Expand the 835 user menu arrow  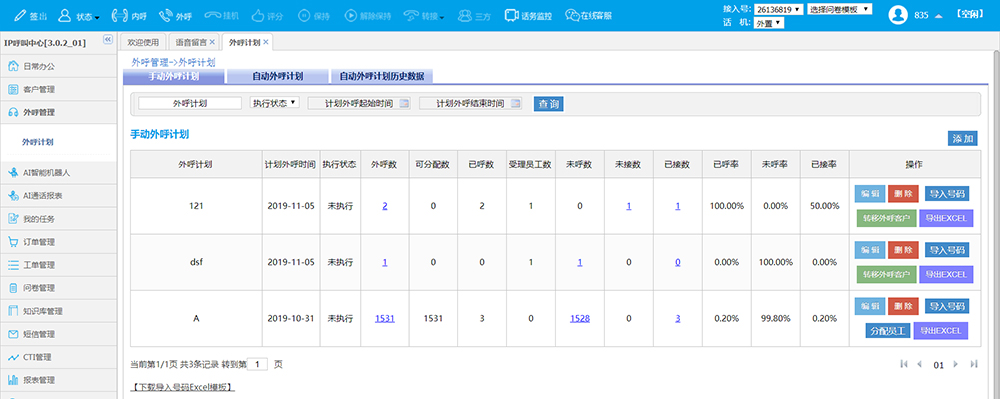(x=939, y=16)
